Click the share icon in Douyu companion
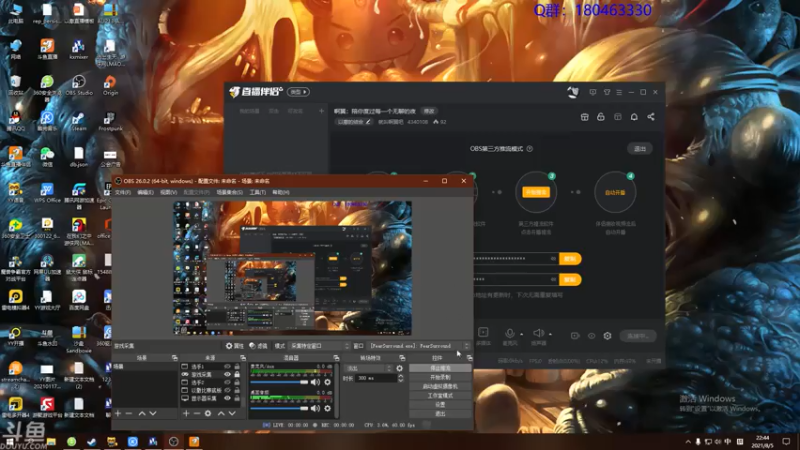Image resolution: width=800 pixels, height=450 pixels. (x=651, y=117)
